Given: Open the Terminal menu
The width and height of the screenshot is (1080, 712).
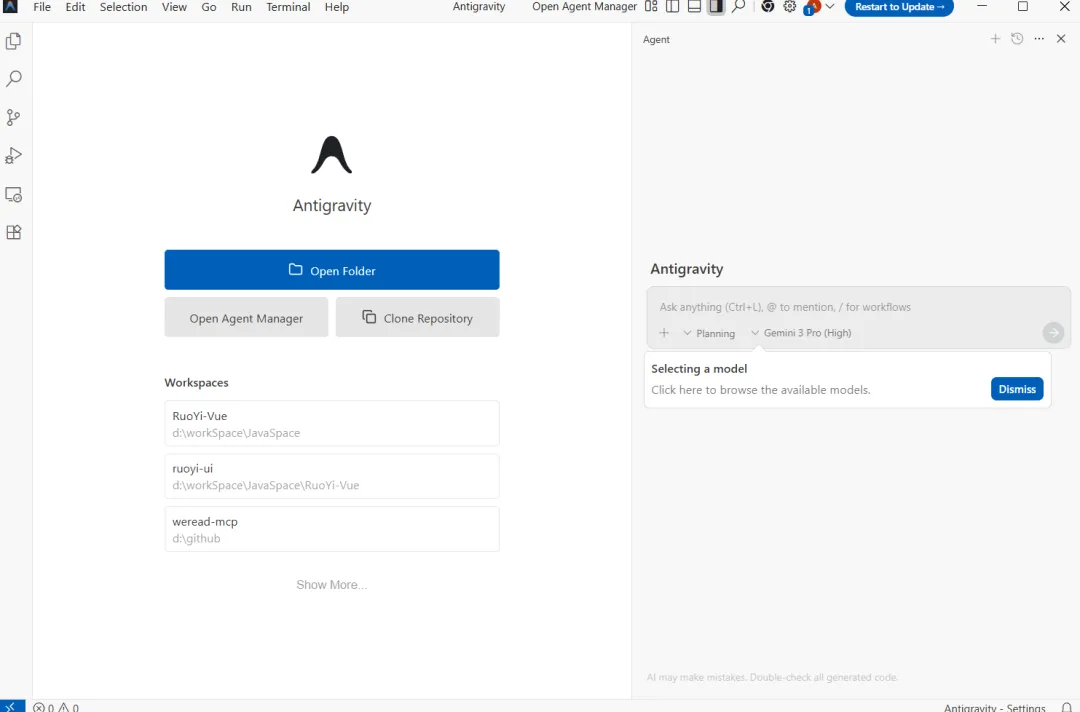Looking at the screenshot, I should pos(288,7).
